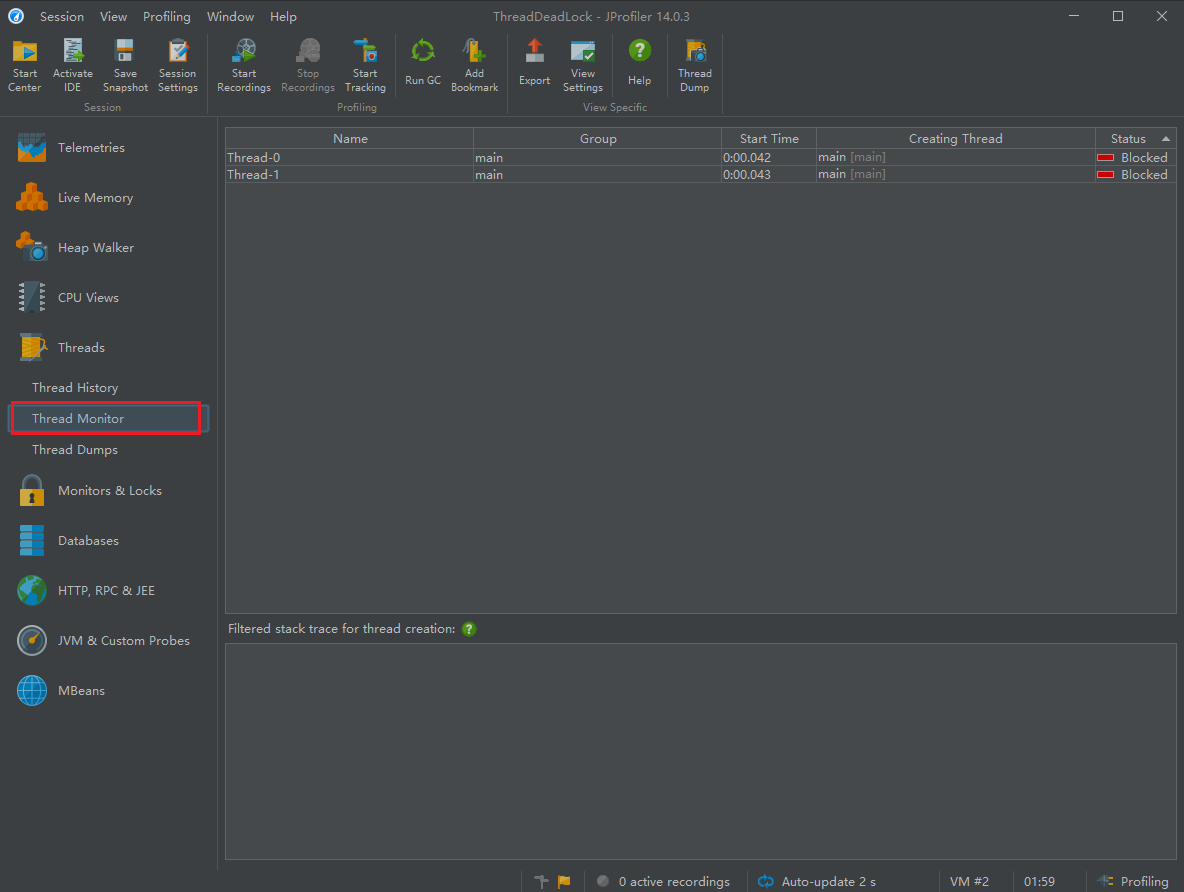Sort by Creating Thread column header

coord(955,138)
